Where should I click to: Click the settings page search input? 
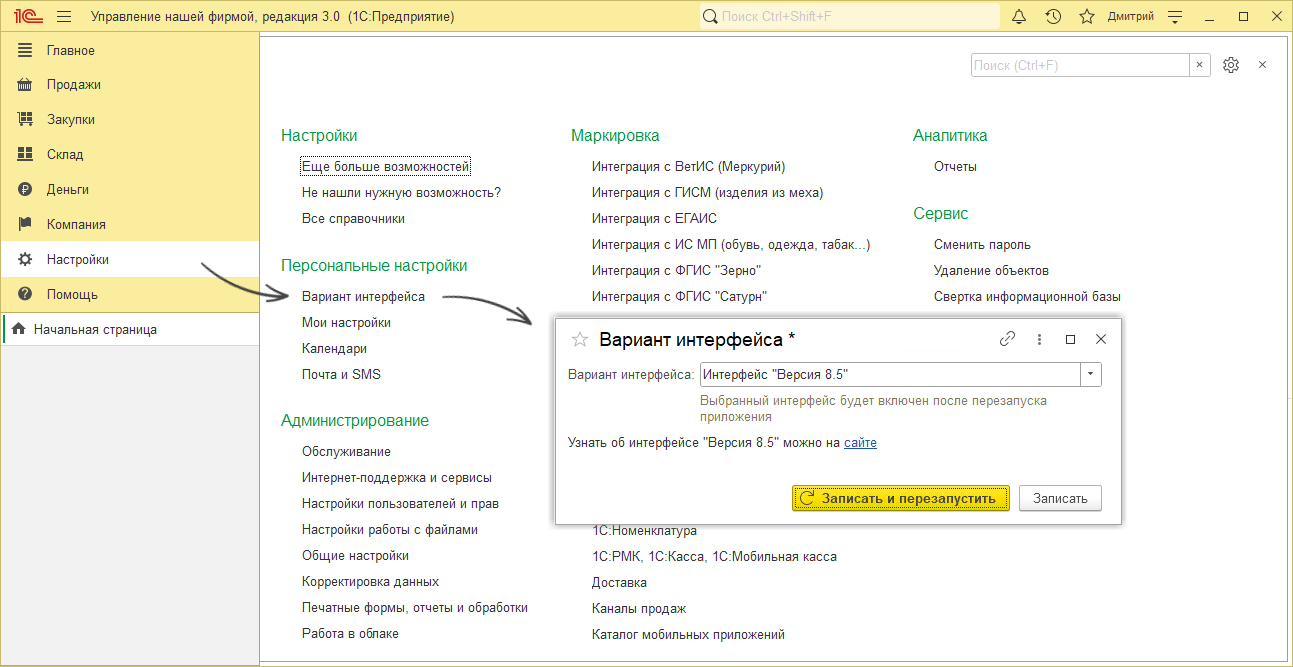click(1080, 65)
